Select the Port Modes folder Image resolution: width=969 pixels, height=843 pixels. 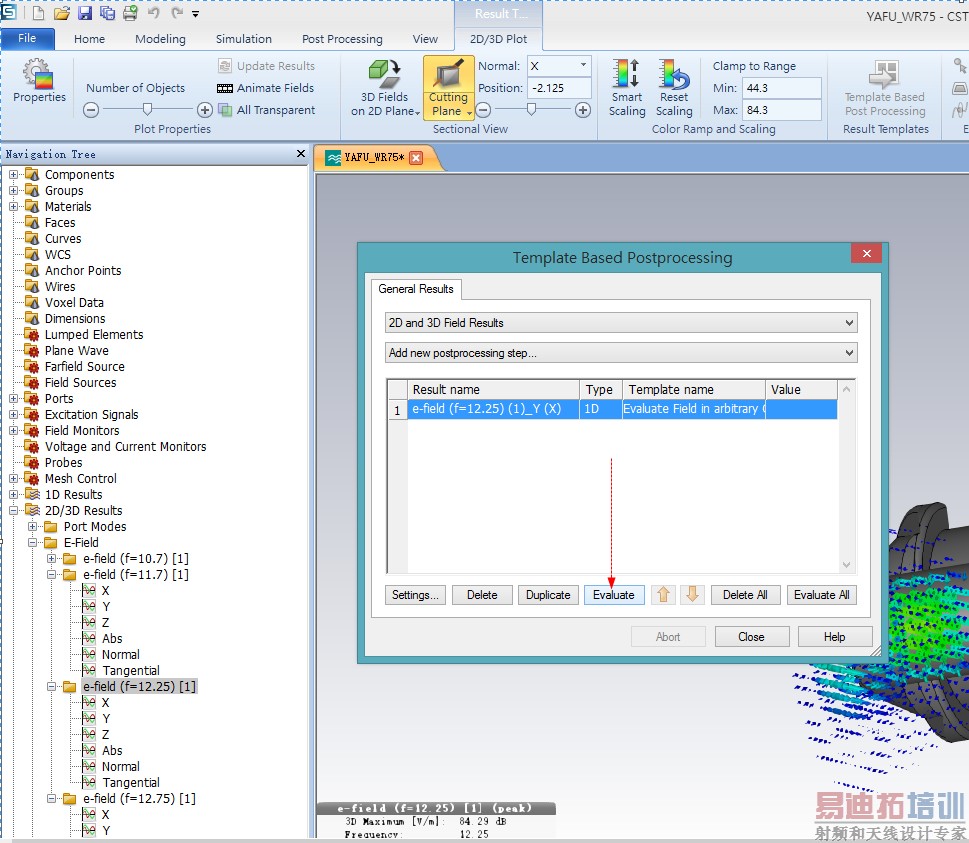click(x=95, y=527)
